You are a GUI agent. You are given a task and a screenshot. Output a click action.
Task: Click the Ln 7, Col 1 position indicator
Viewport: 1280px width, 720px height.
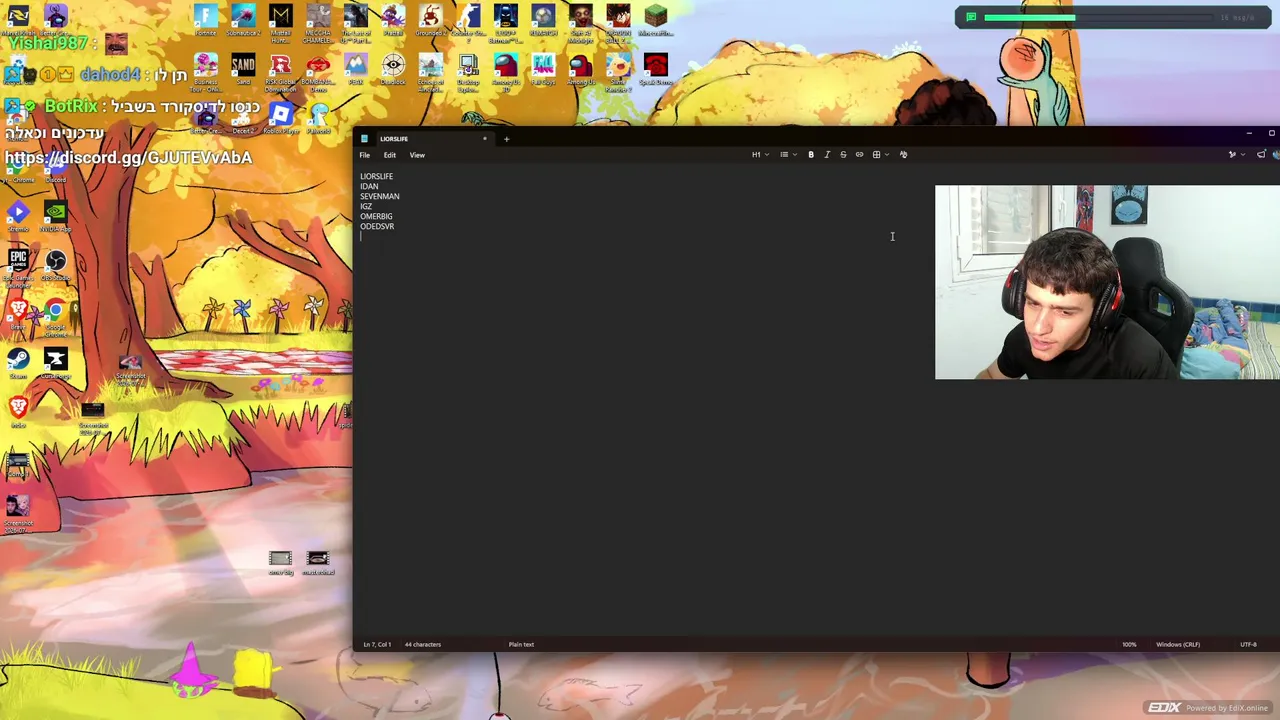[x=377, y=645]
